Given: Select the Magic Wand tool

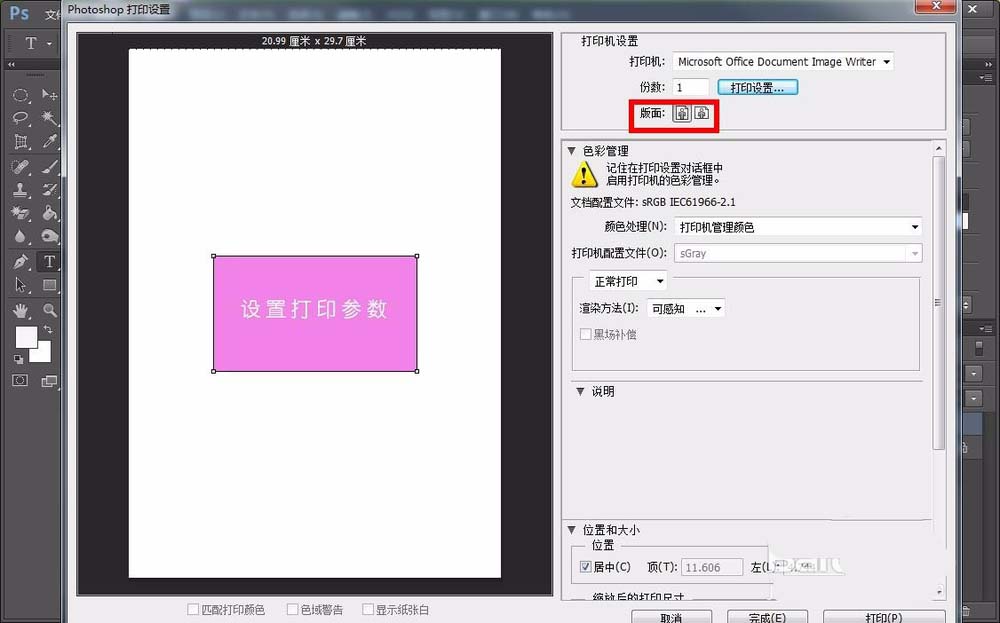Looking at the screenshot, I should [49, 118].
